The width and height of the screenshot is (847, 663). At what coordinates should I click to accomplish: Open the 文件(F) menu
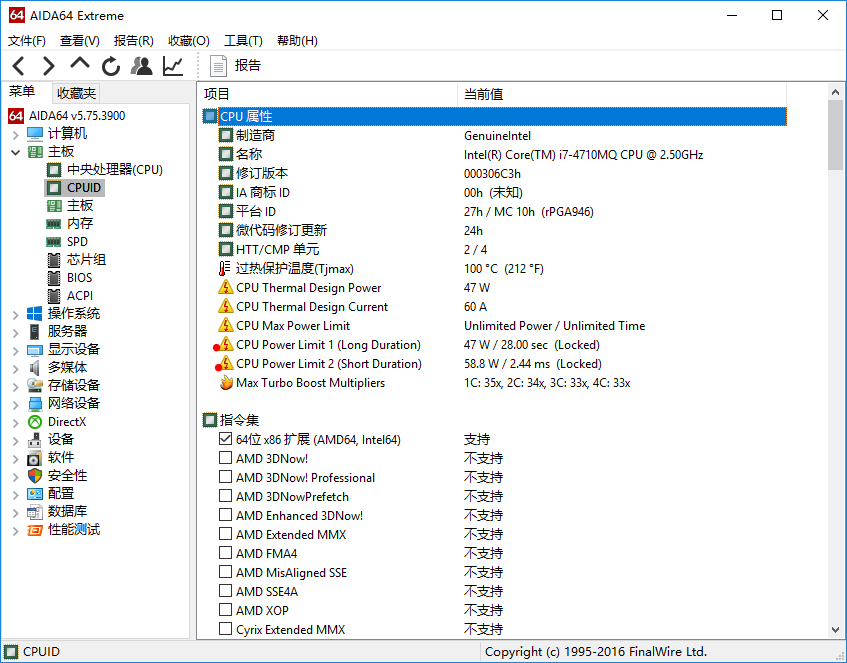coord(26,41)
